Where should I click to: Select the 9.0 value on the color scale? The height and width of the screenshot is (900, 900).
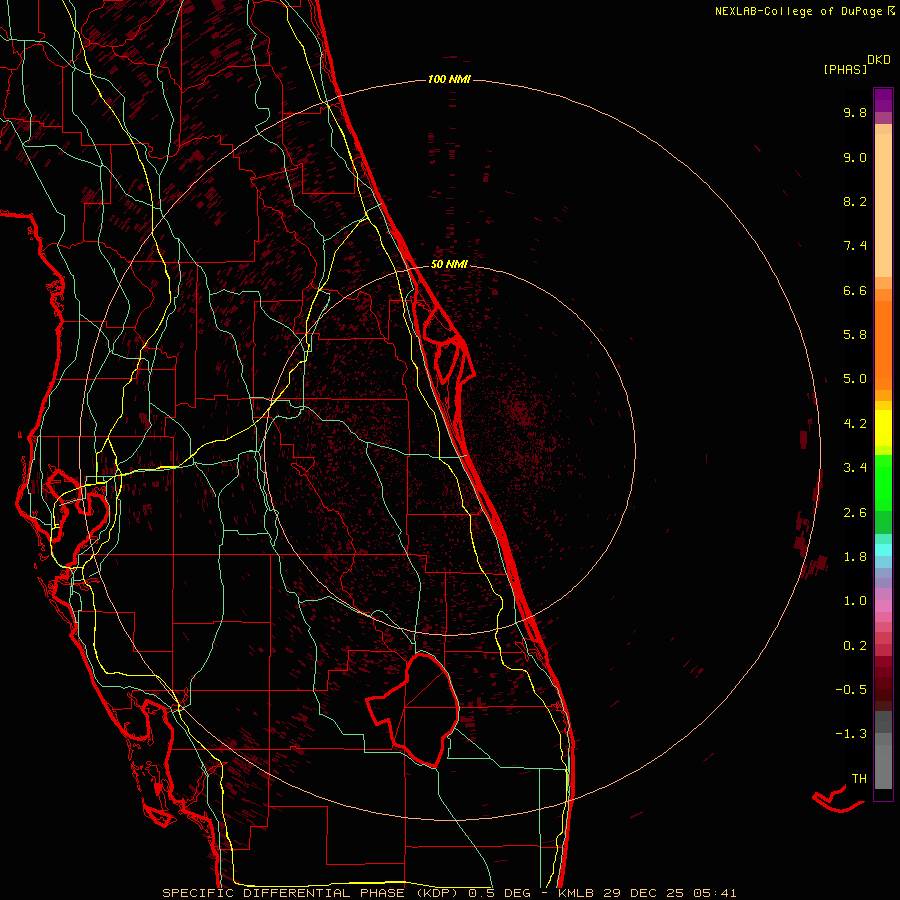[x=855, y=157]
